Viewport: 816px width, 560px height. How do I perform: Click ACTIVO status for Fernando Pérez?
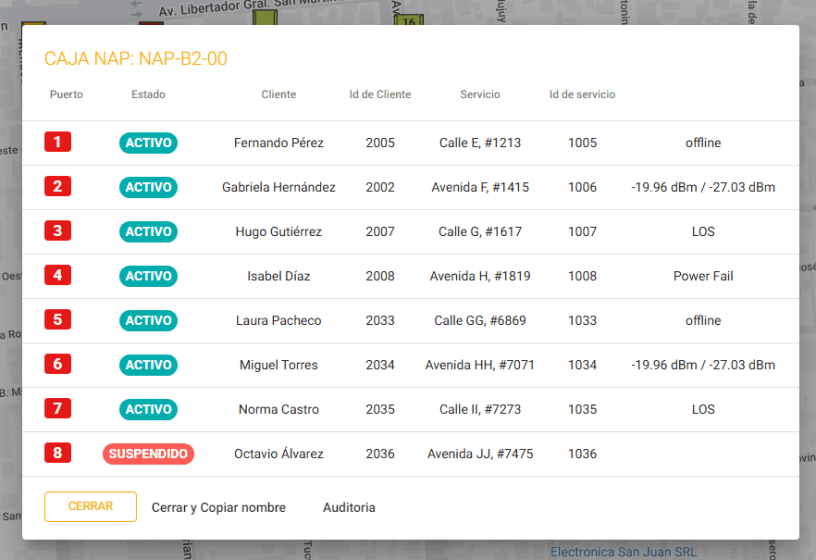(148, 143)
